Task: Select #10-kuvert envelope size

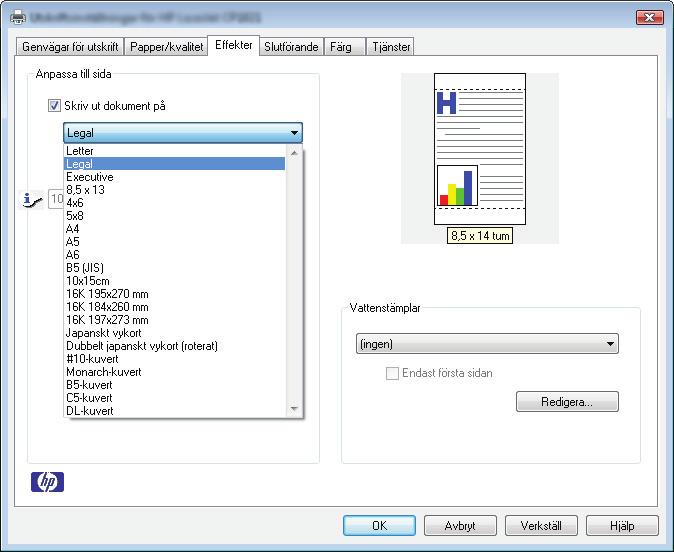Action: (175, 359)
